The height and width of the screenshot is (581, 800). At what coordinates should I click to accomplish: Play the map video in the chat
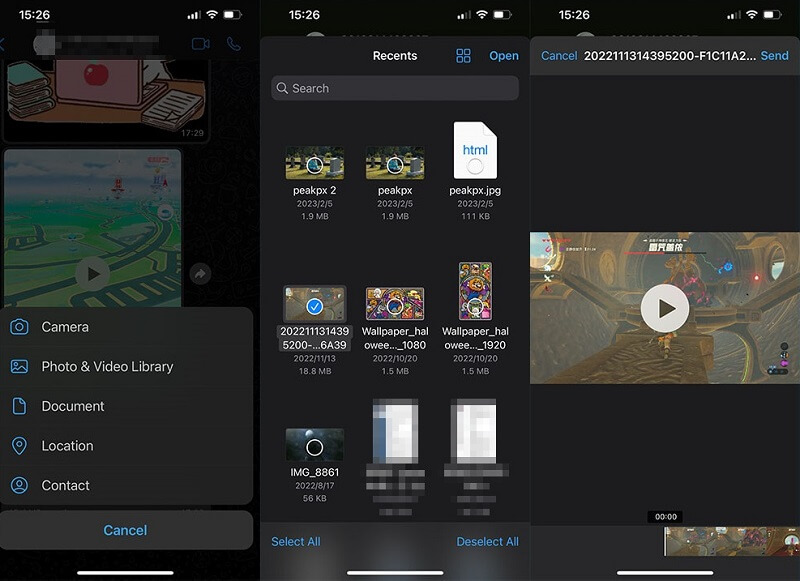pos(92,274)
